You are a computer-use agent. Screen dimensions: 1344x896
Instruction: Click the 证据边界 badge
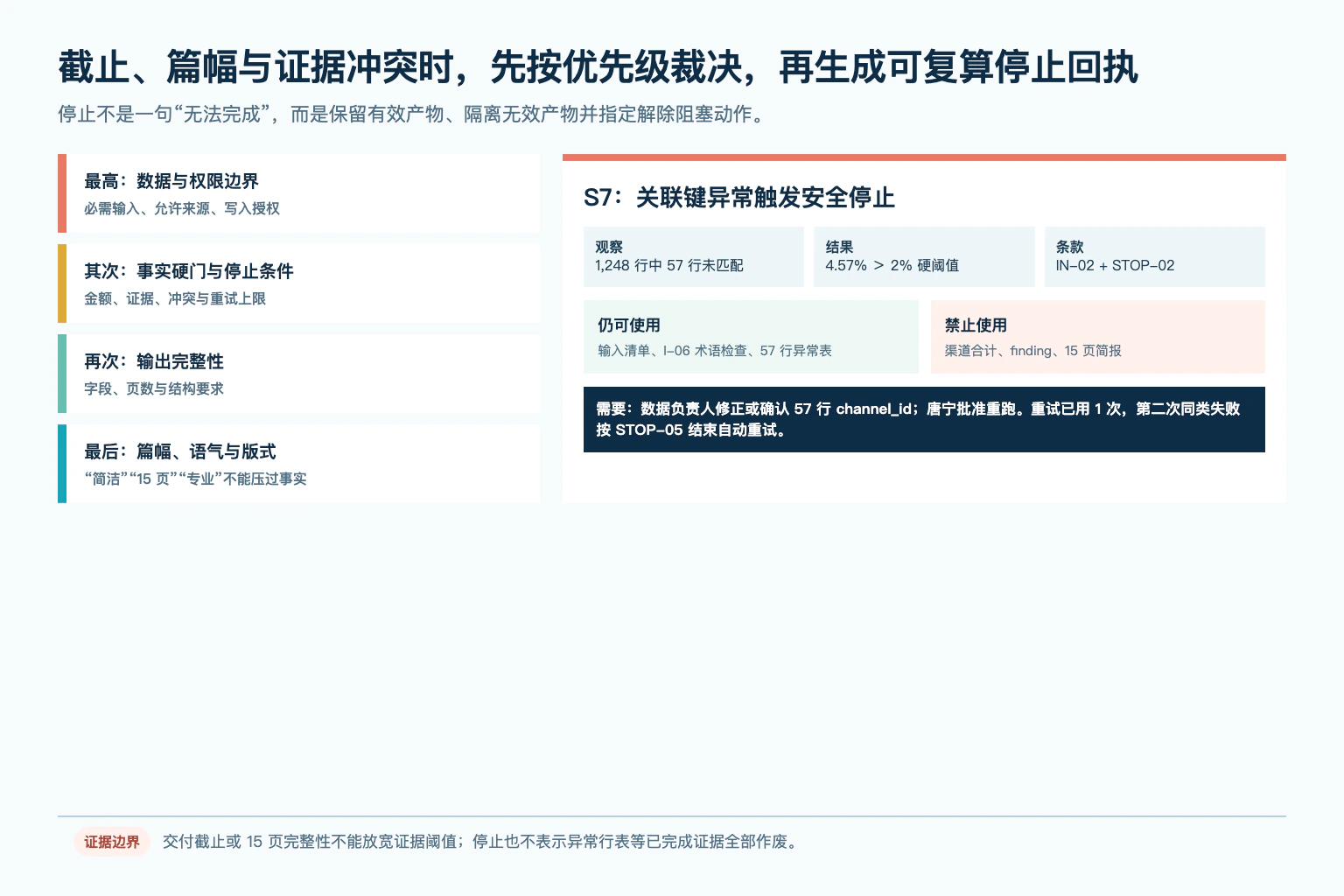pyautogui.click(x=112, y=842)
